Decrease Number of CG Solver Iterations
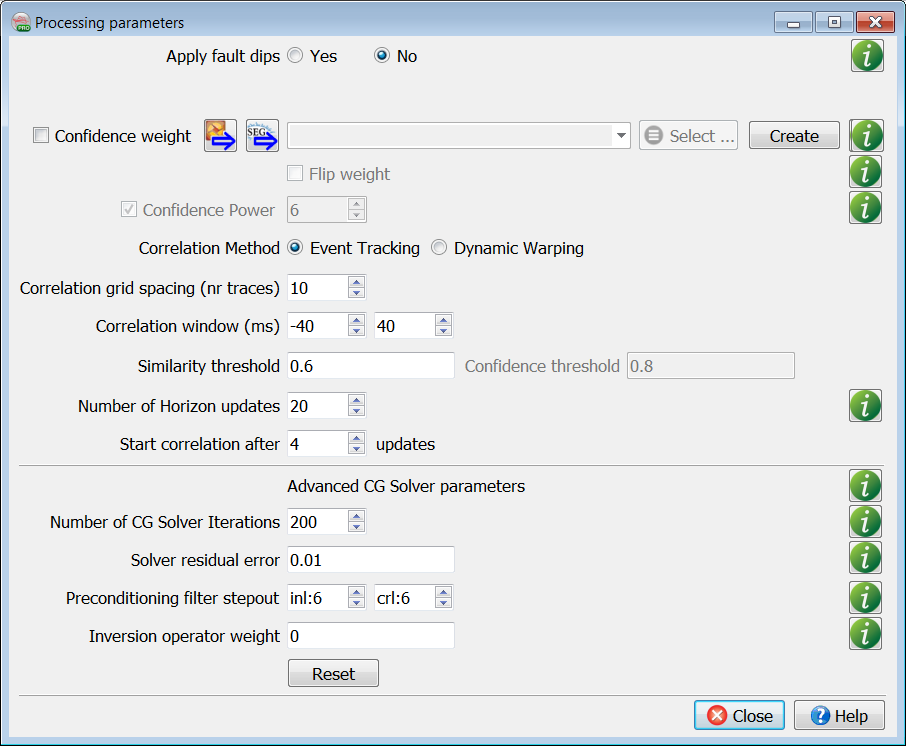The image size is (906, 746). pyautogui.click(x=356, y=527)
